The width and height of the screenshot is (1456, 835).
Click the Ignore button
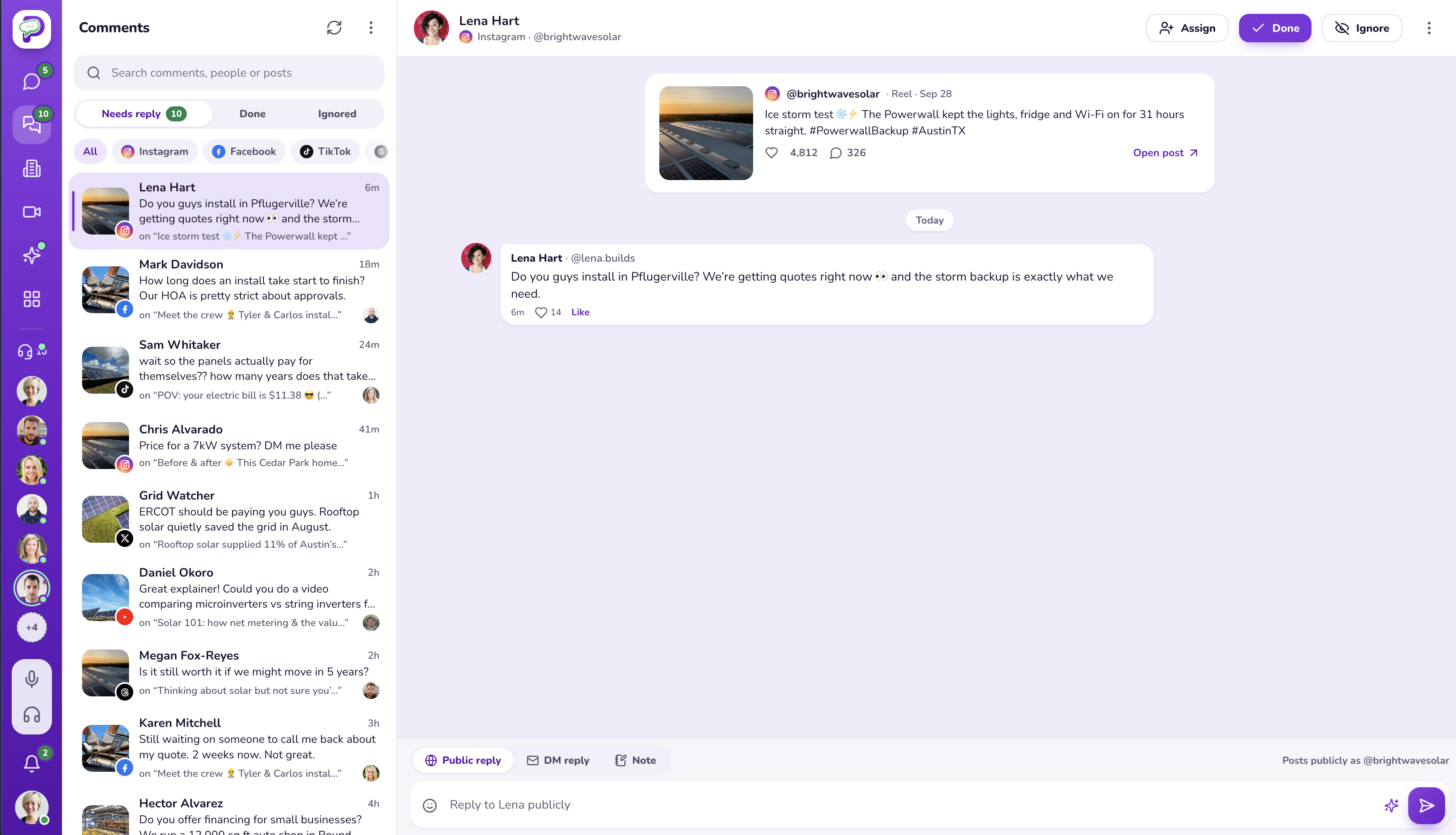[x=1361, y=28]
